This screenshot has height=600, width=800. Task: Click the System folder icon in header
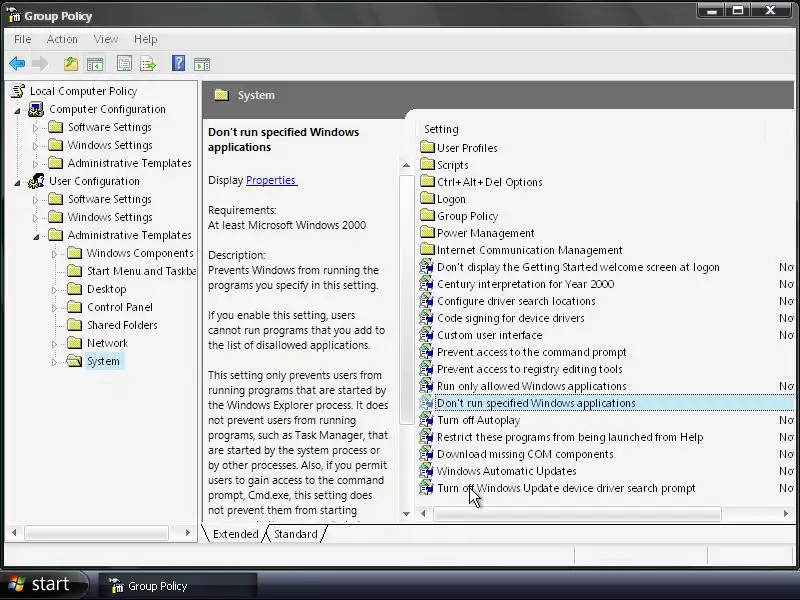tap(221, 95)
